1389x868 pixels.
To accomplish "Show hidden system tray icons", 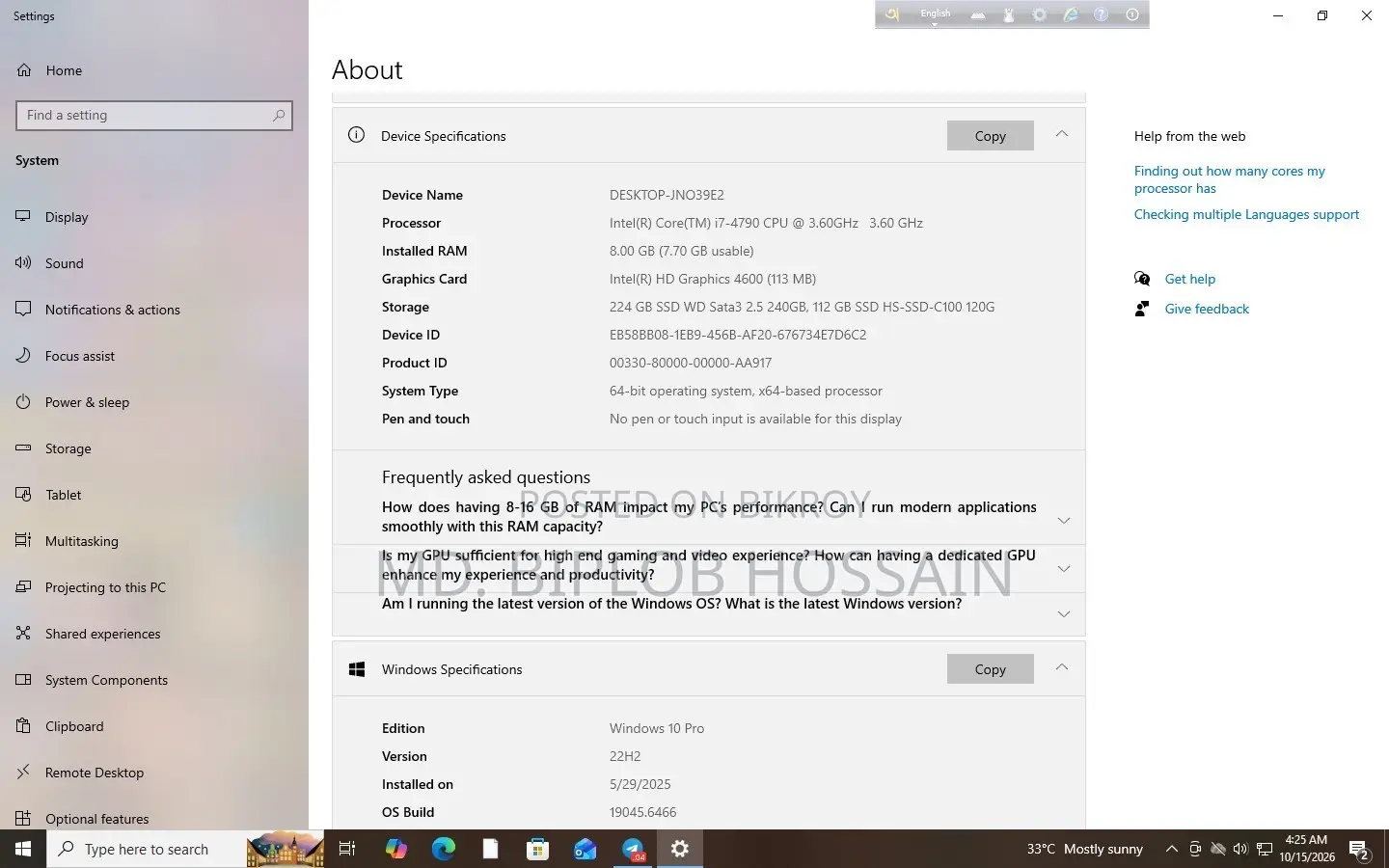I will [1171, 849].
